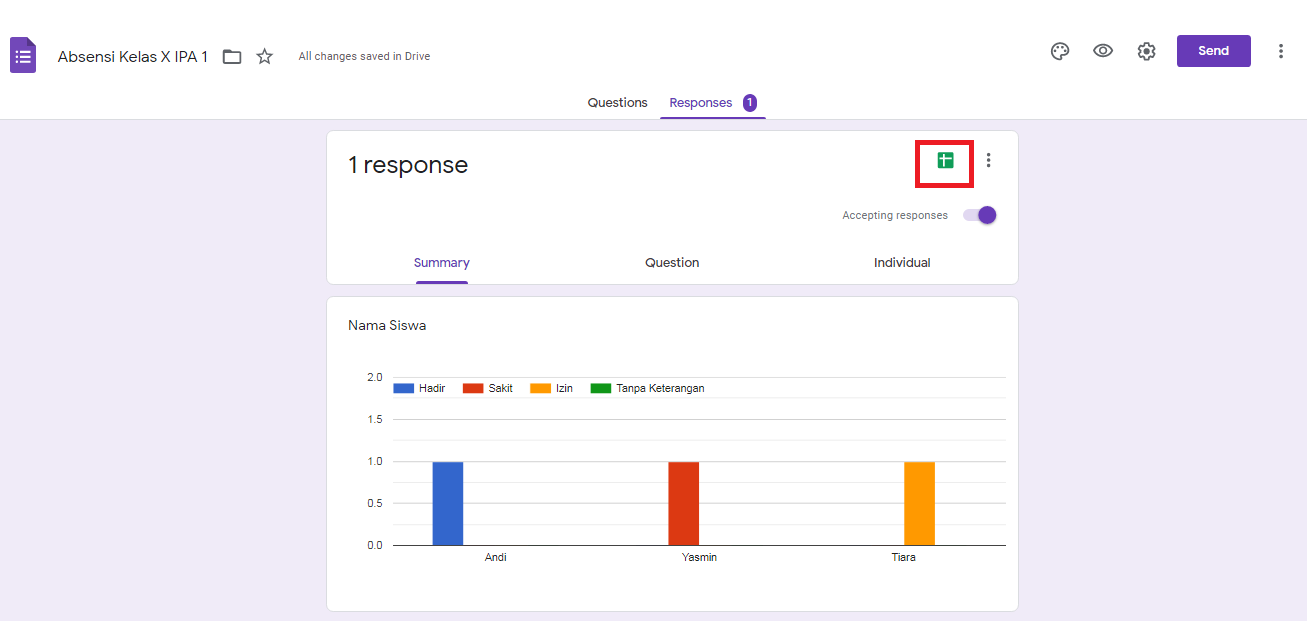Open 'All changes saved in Drive' status
Viewport: 1307px width, 621px height.
pos(364,56)
